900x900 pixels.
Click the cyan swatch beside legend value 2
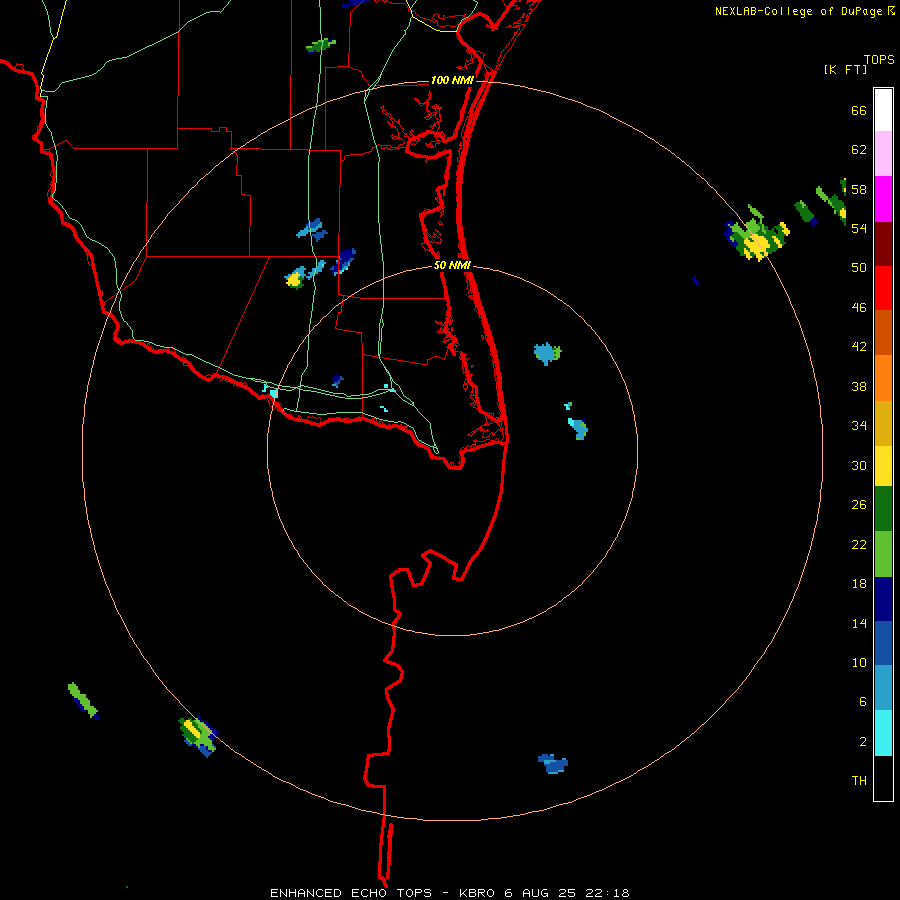883,733
